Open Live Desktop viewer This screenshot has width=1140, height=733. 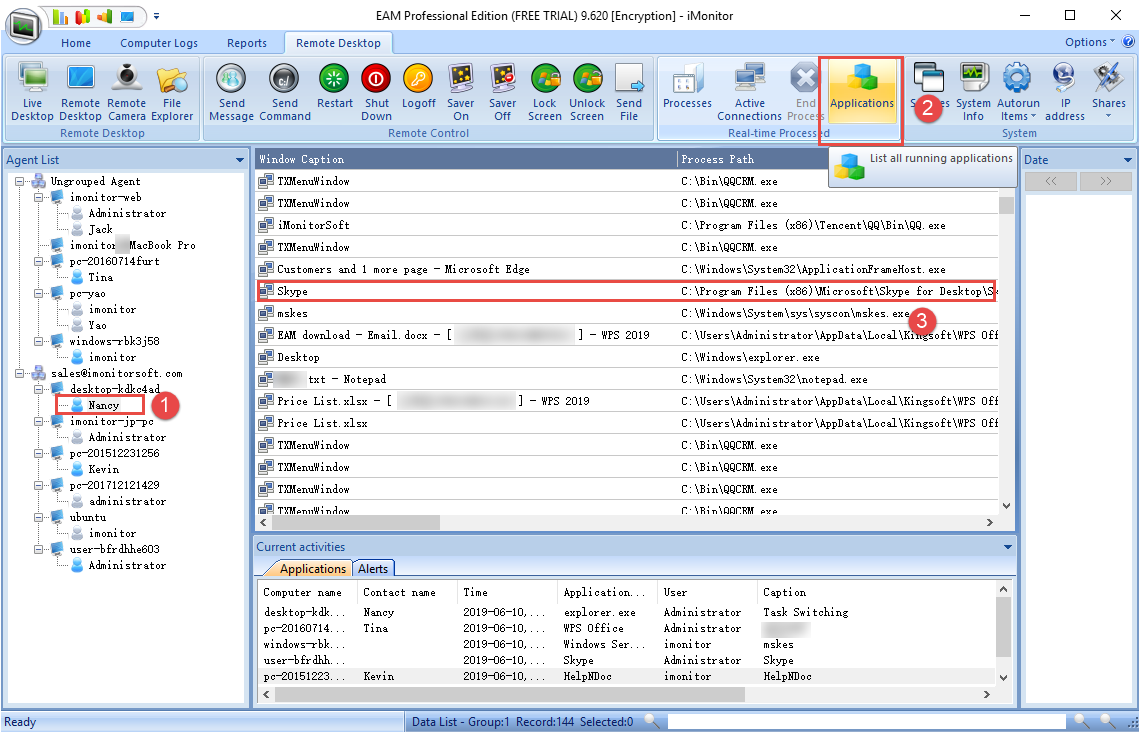pos(32,90)
